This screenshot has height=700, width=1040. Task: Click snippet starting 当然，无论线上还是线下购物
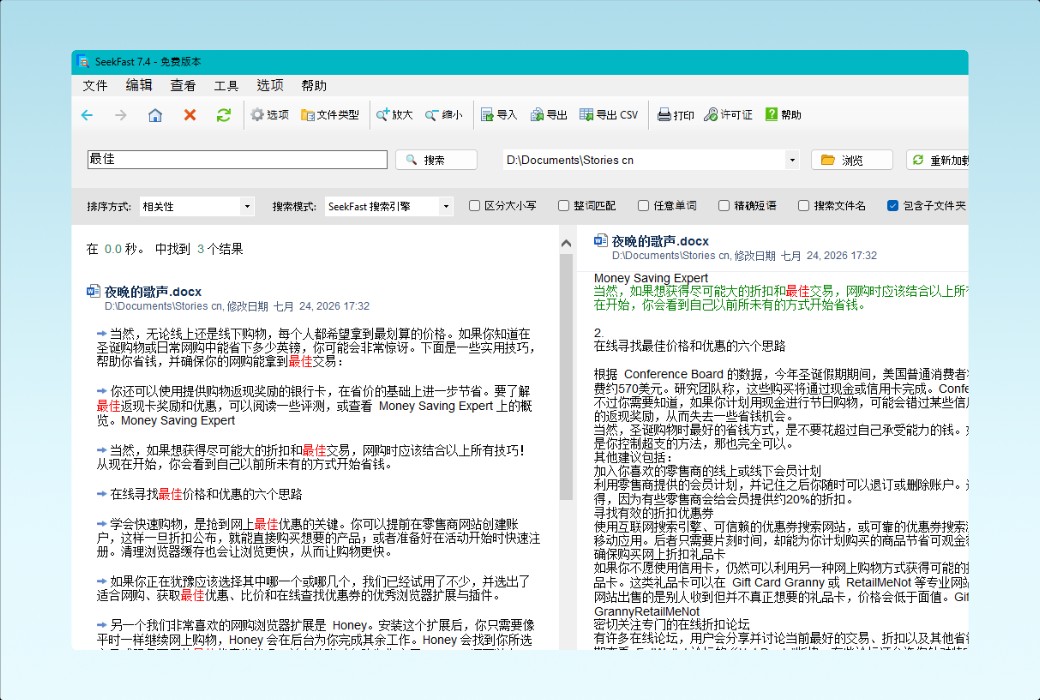[316, 347]
